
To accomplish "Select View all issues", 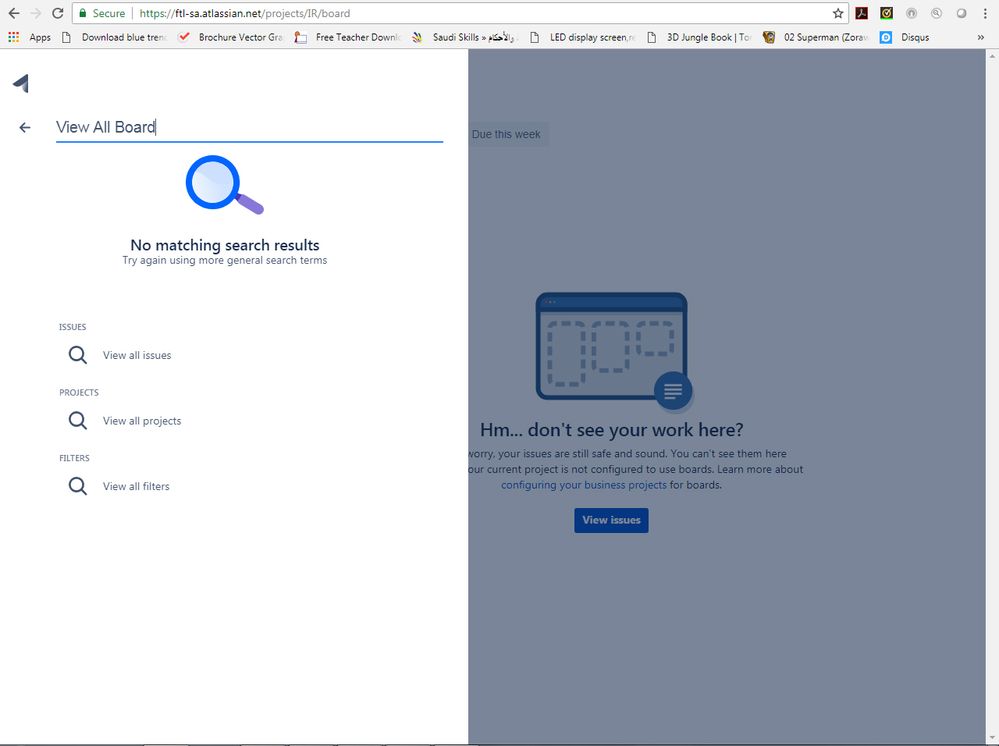I will click(x=137, y=355).
